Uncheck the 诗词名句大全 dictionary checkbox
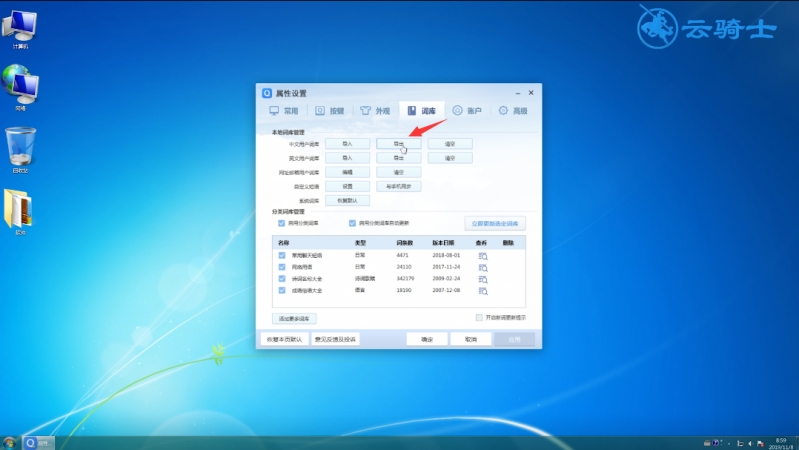This screenshot has width=799, height=450. [x=282, y=279]
